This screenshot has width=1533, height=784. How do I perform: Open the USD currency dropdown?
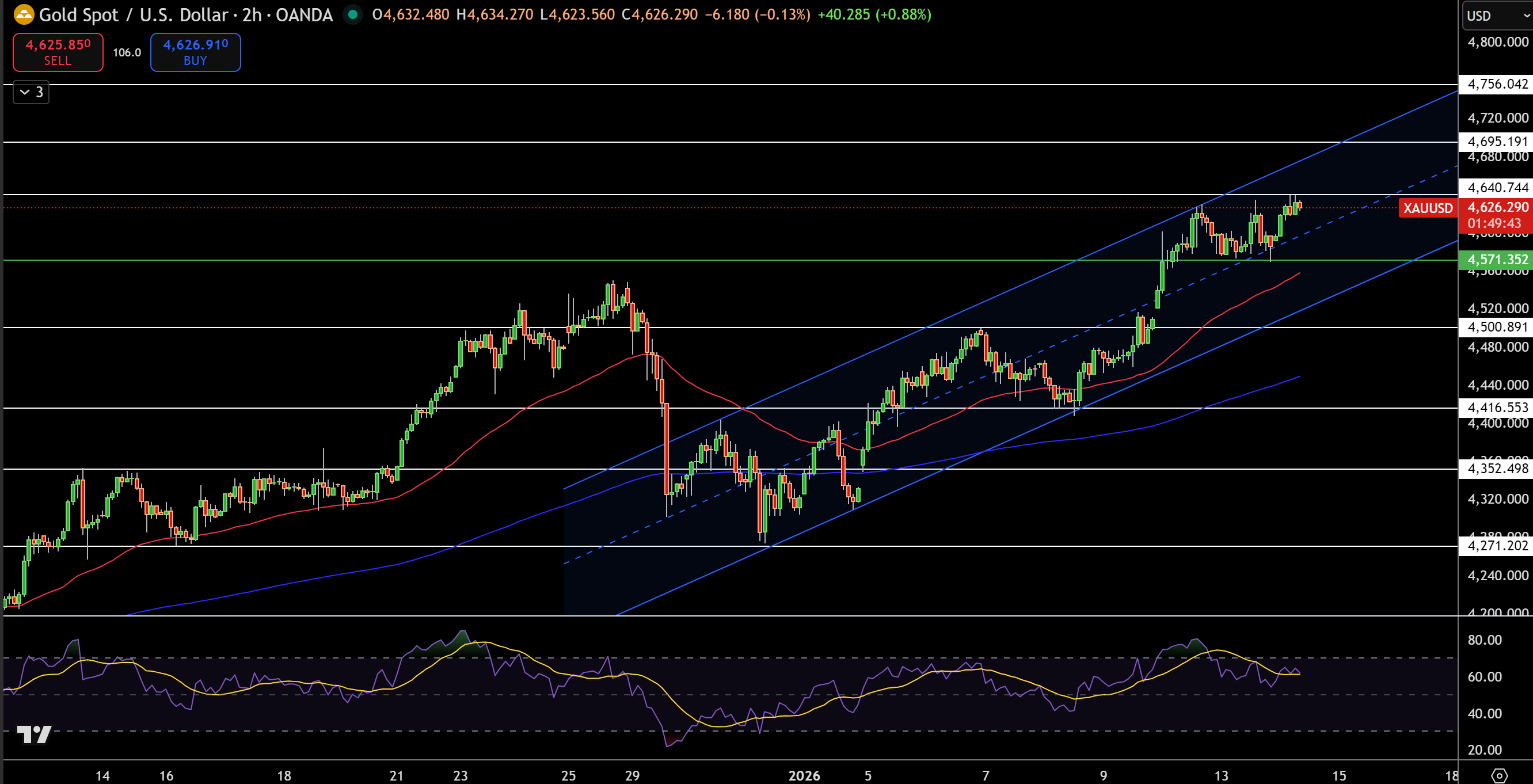1497,16
